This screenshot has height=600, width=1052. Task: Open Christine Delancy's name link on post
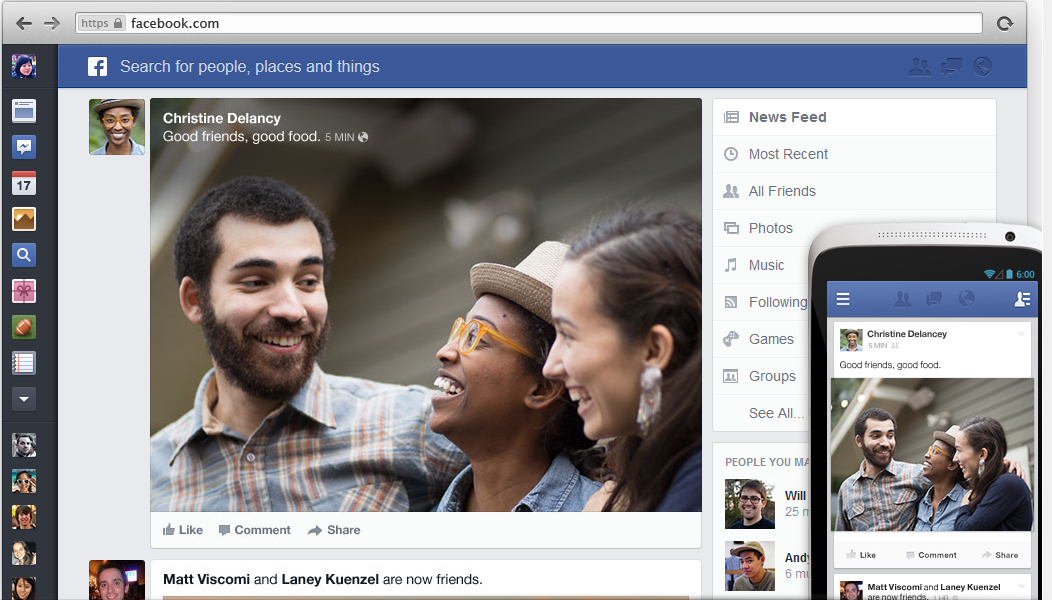pyautogui.click(x=221, y=118)
